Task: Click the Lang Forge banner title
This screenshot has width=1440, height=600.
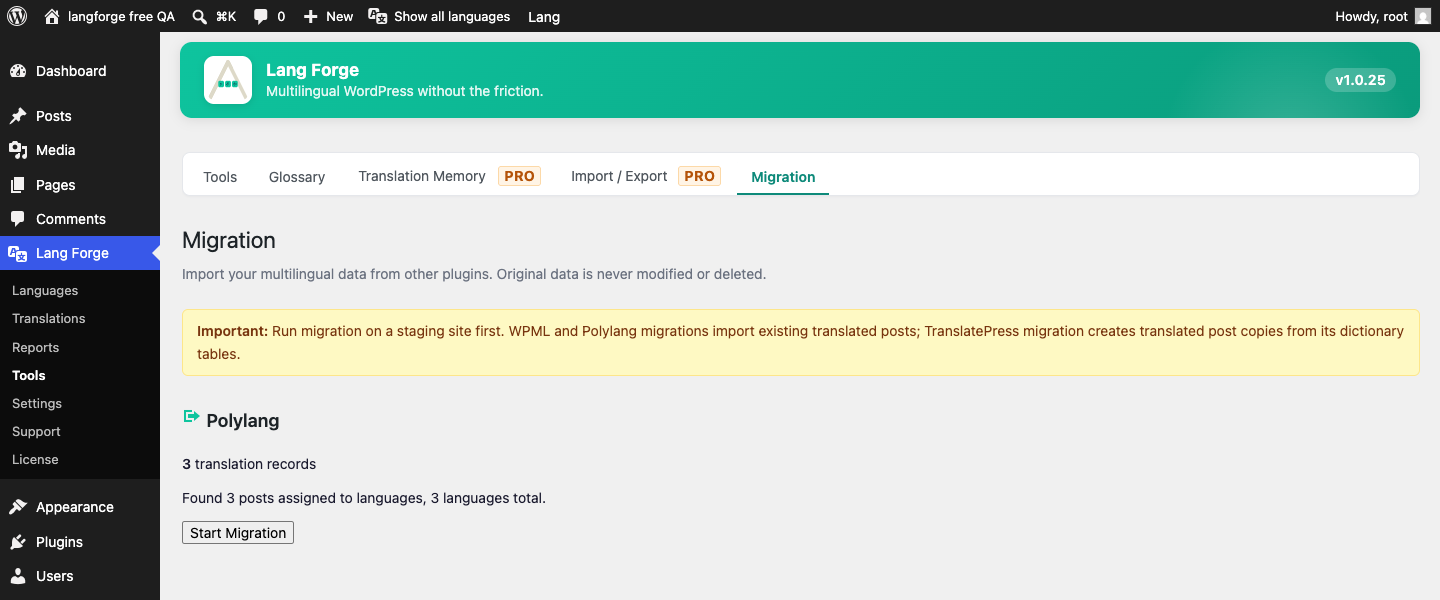Action: [x=312, y=70]
